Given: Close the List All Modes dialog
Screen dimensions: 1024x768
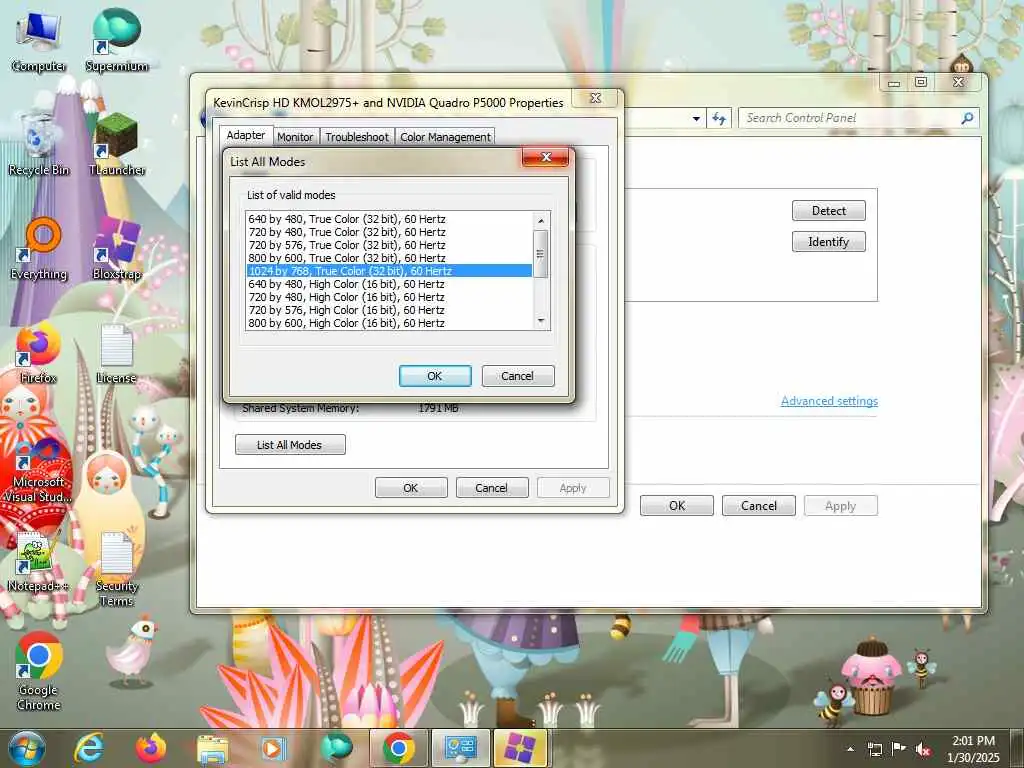Looking at the screenshot, I should (546, 157).
